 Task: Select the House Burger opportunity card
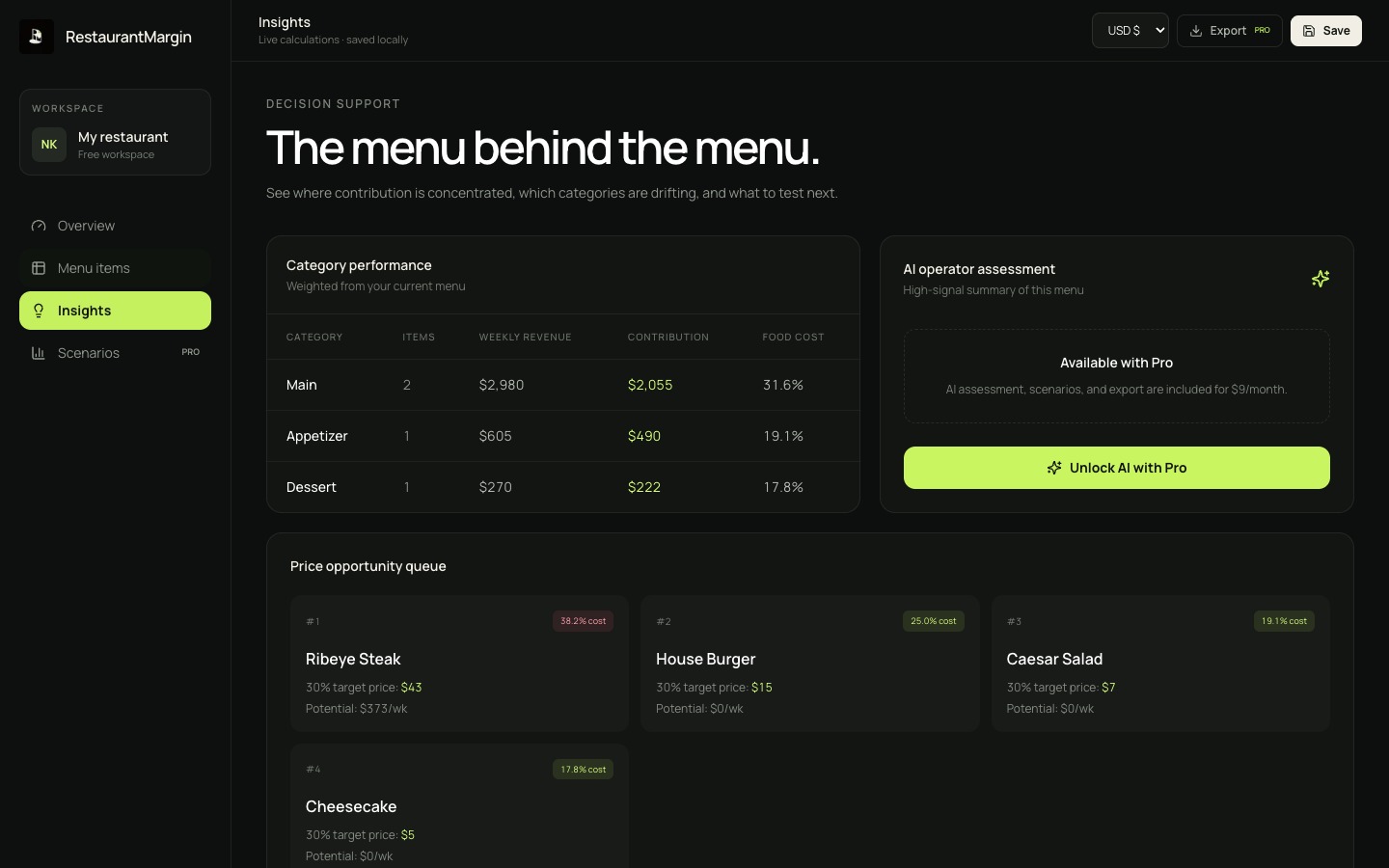[810, 664]
